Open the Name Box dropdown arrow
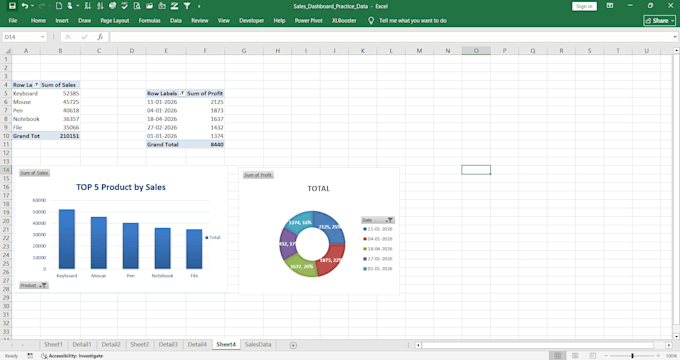The image size is (680, 360). coord(42,37)
